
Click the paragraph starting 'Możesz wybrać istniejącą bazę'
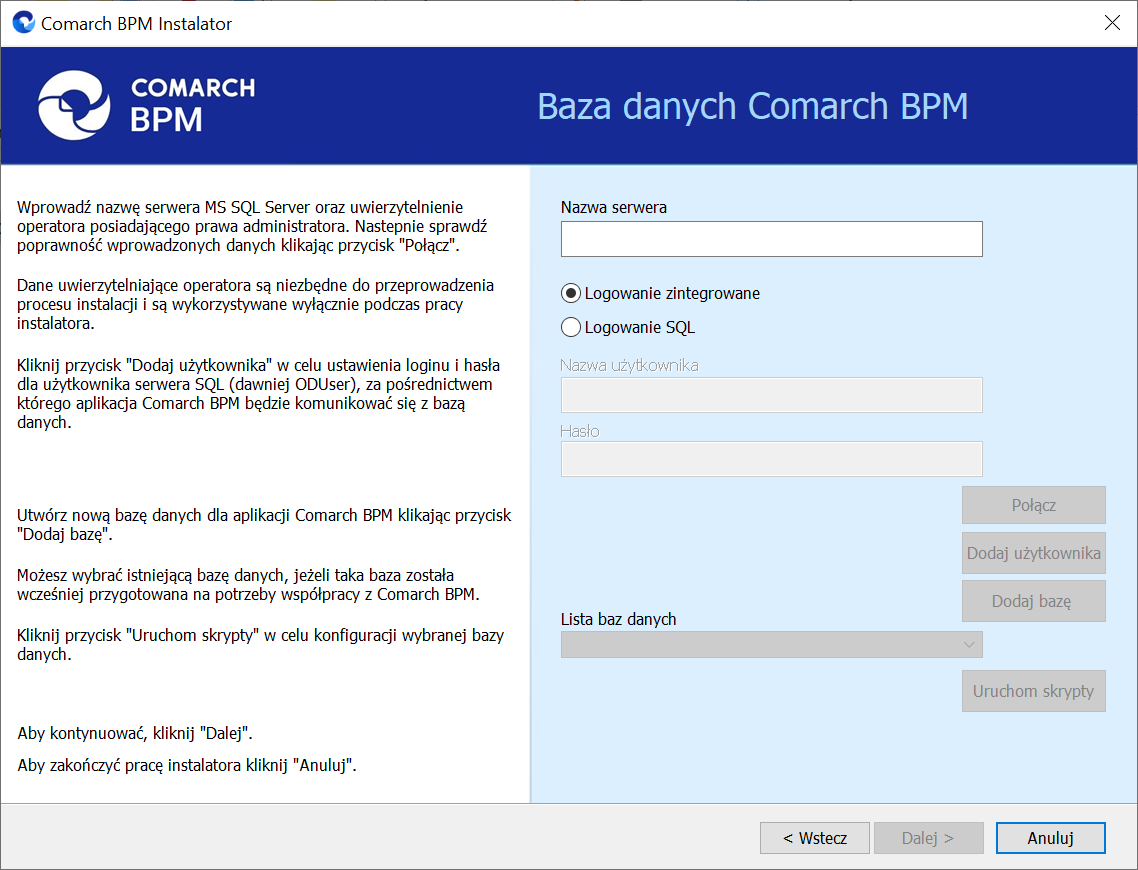pos(248,585)
